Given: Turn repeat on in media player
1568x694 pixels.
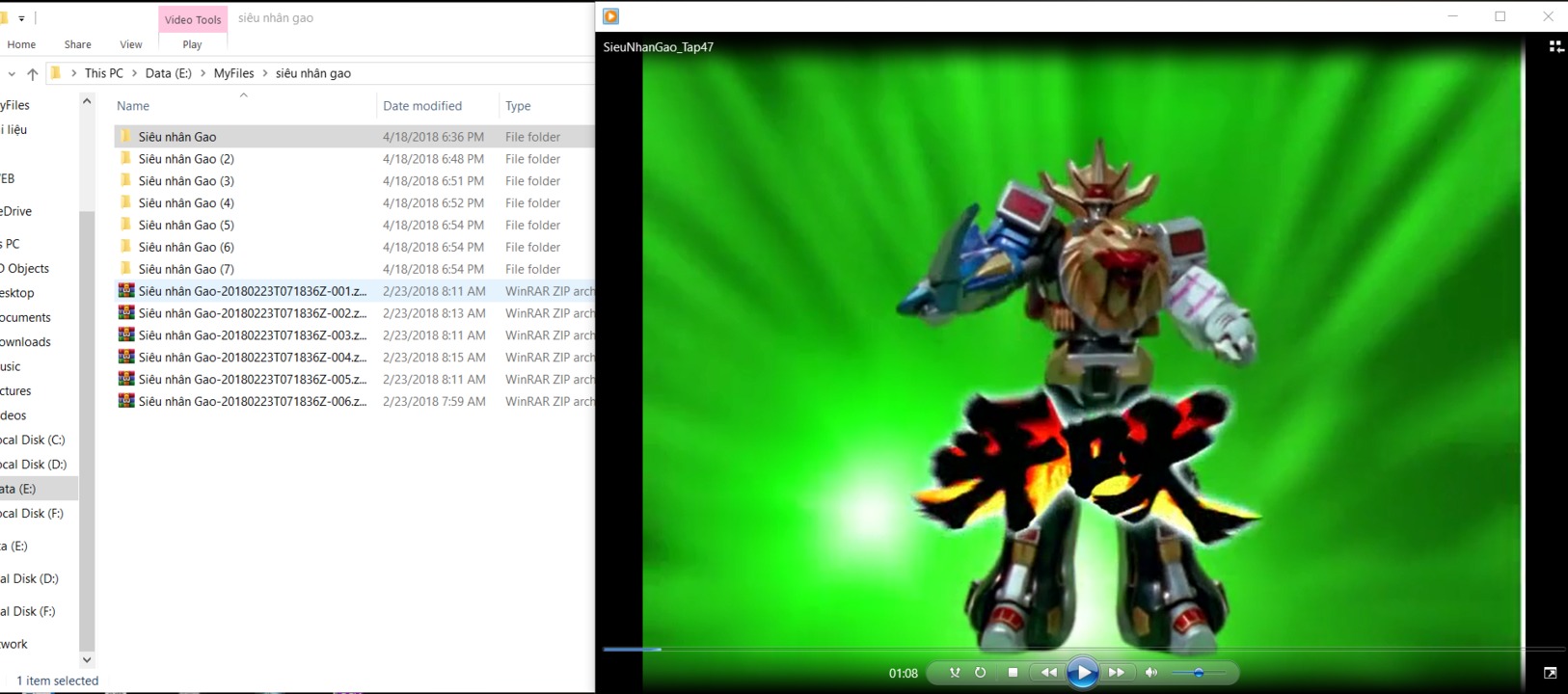Looking at the screenshot, I should pos(981,673).
